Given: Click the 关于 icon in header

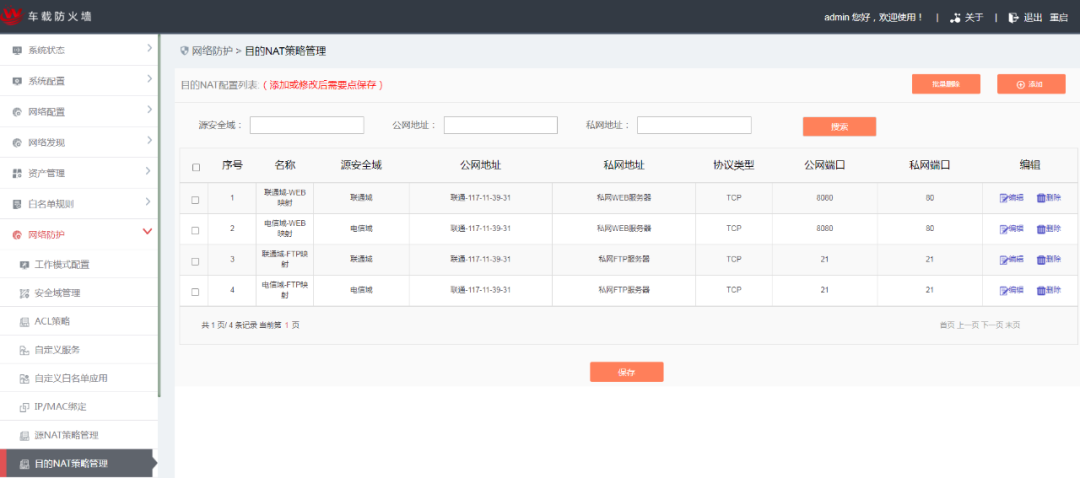Looking at the screenshot, I should point(955,18).
